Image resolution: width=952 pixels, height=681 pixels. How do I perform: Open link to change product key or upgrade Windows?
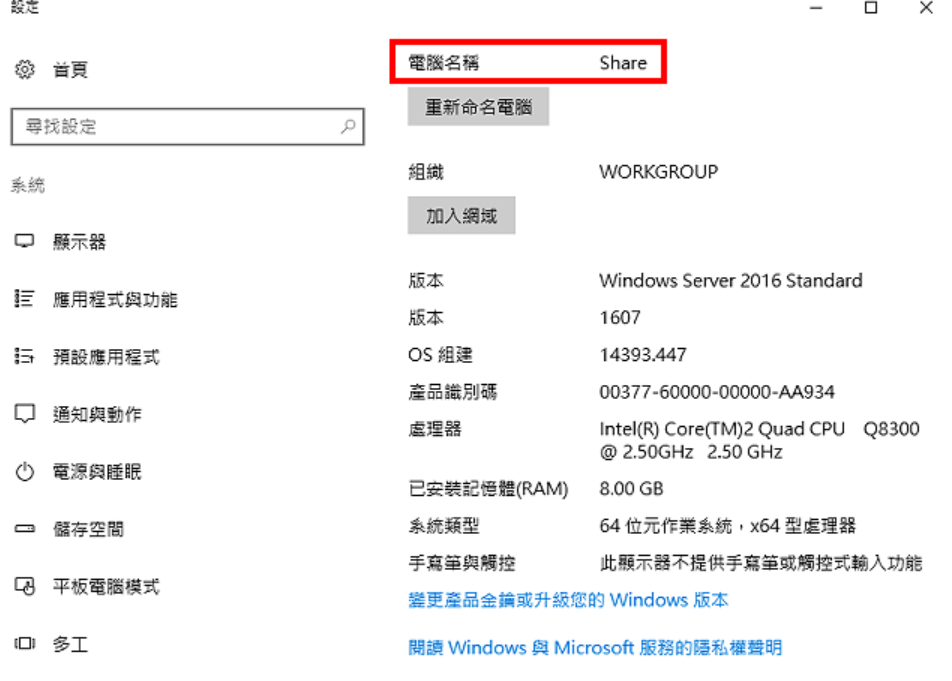[568, 600]
